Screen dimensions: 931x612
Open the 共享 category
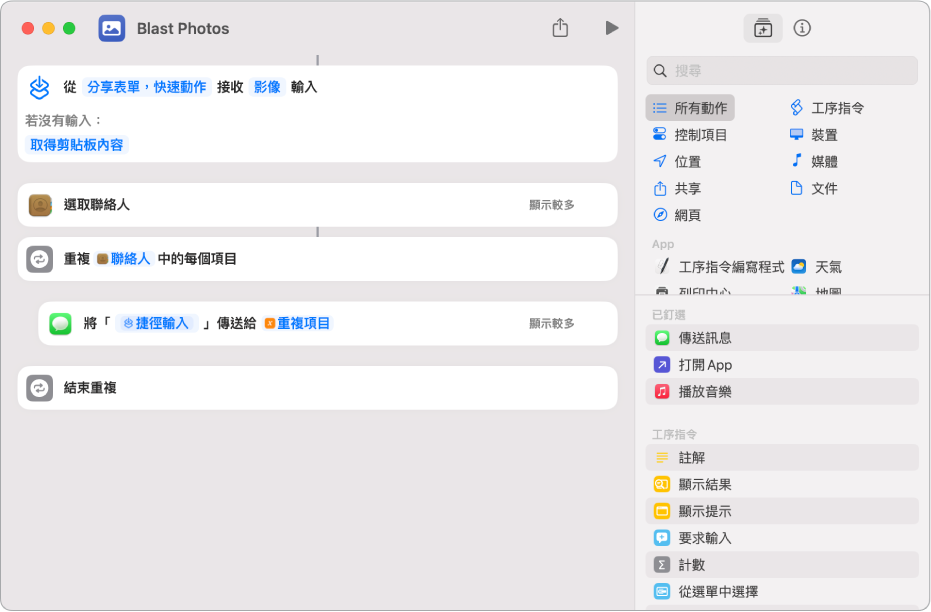[677, 188]
